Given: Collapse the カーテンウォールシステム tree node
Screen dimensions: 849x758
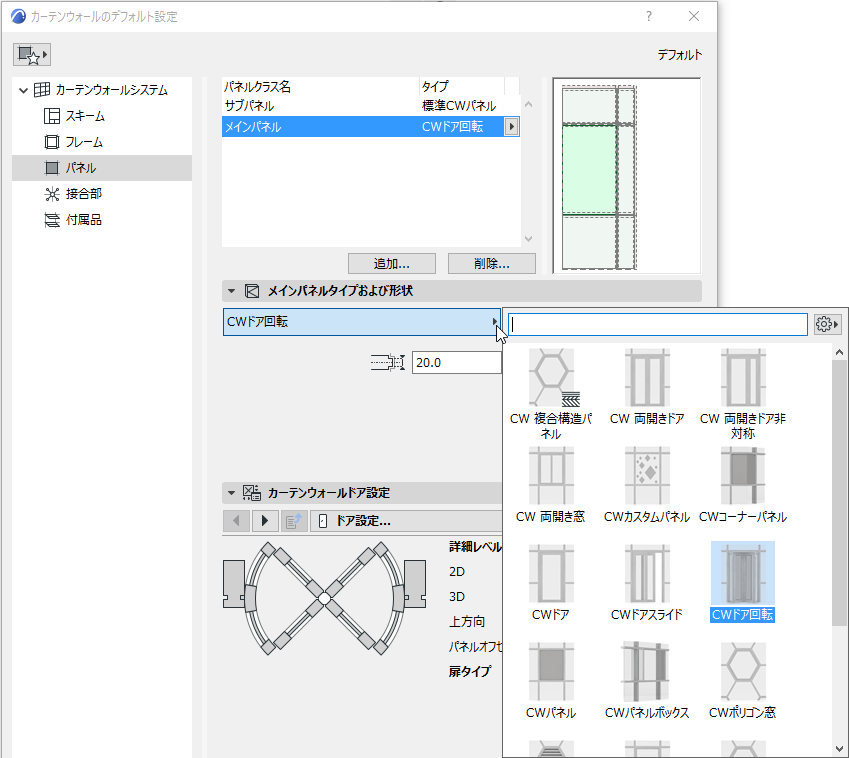Looking at the screenshot, I should tap(23, 90).
